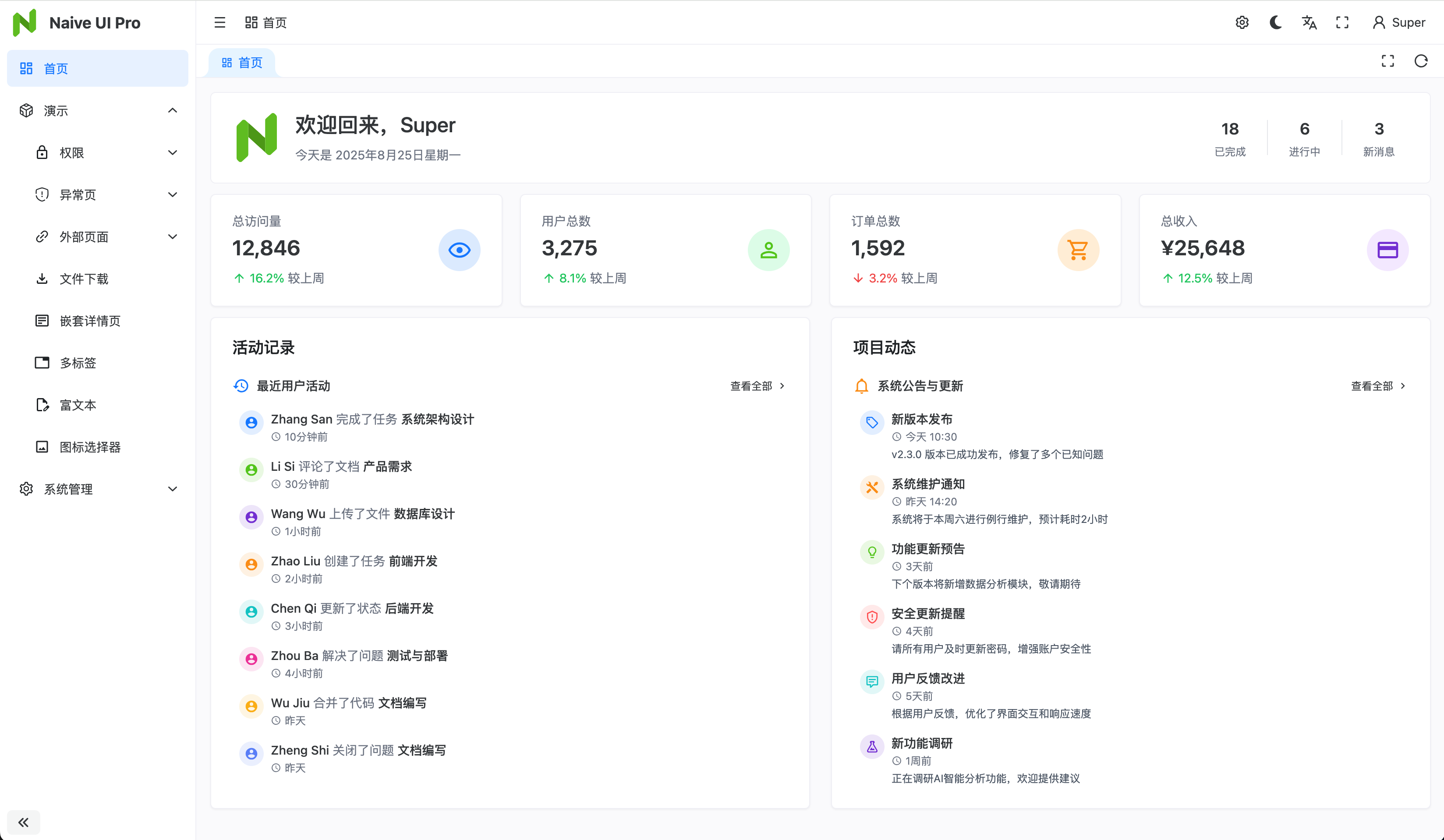Open the settings gear icon in the header
The height and width of the screenshot is (840, 1444).
coord(1242,22)
